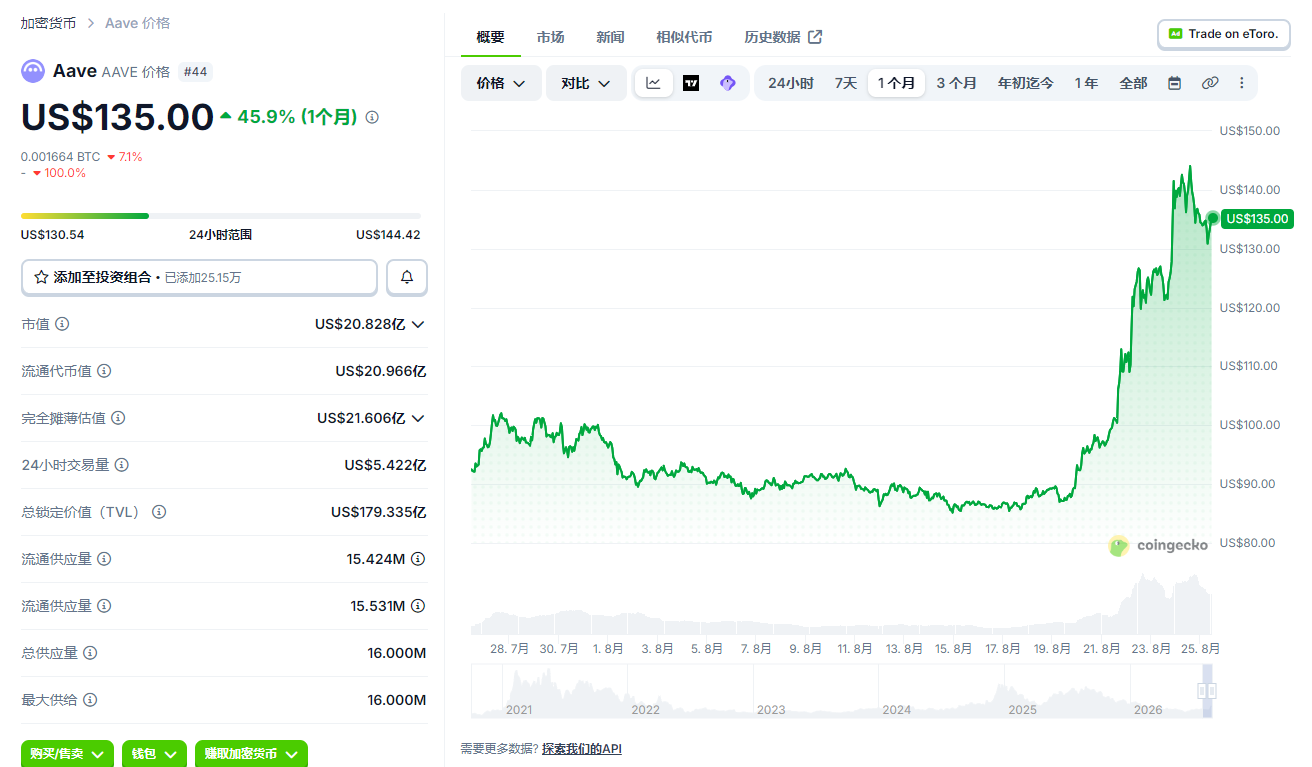Click the info icon beside 总锁定价值（TVL）
Screen dimensions: 1312x767
(x=159, y=512)
